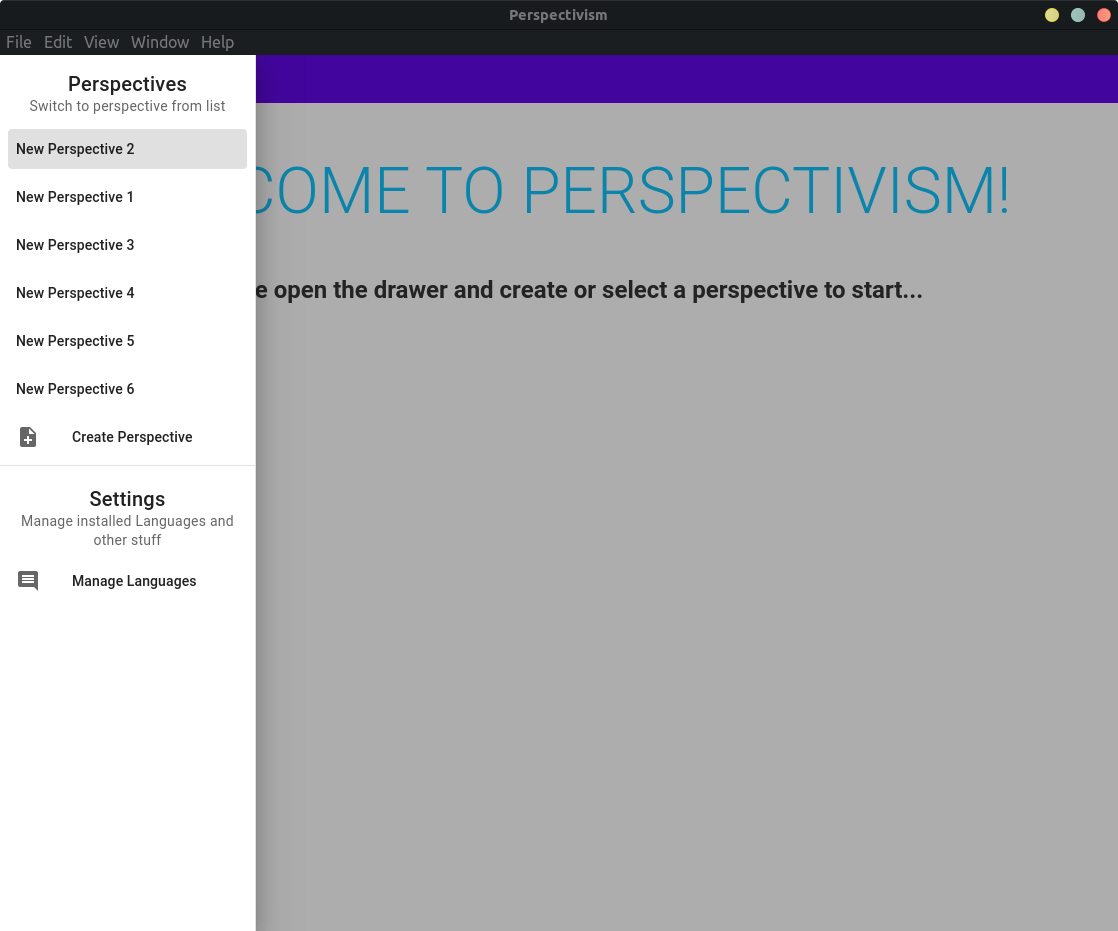Screen dimensions: 1118x931
Task: Click the yellow minimize window button
Action: pyautogui.click(x=1052, y=15)
